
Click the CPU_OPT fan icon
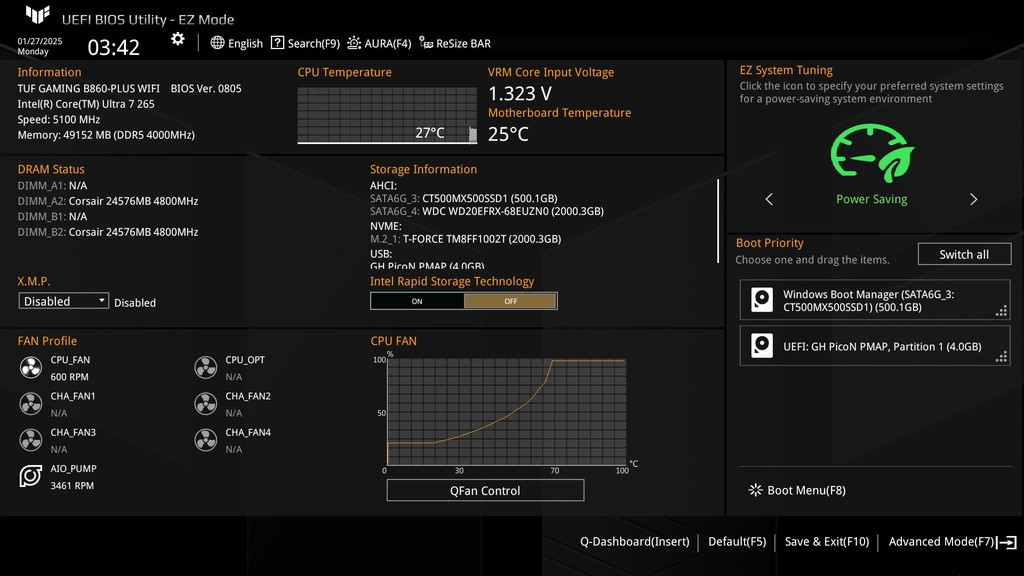pyautogui.click(x=206, y=368)
